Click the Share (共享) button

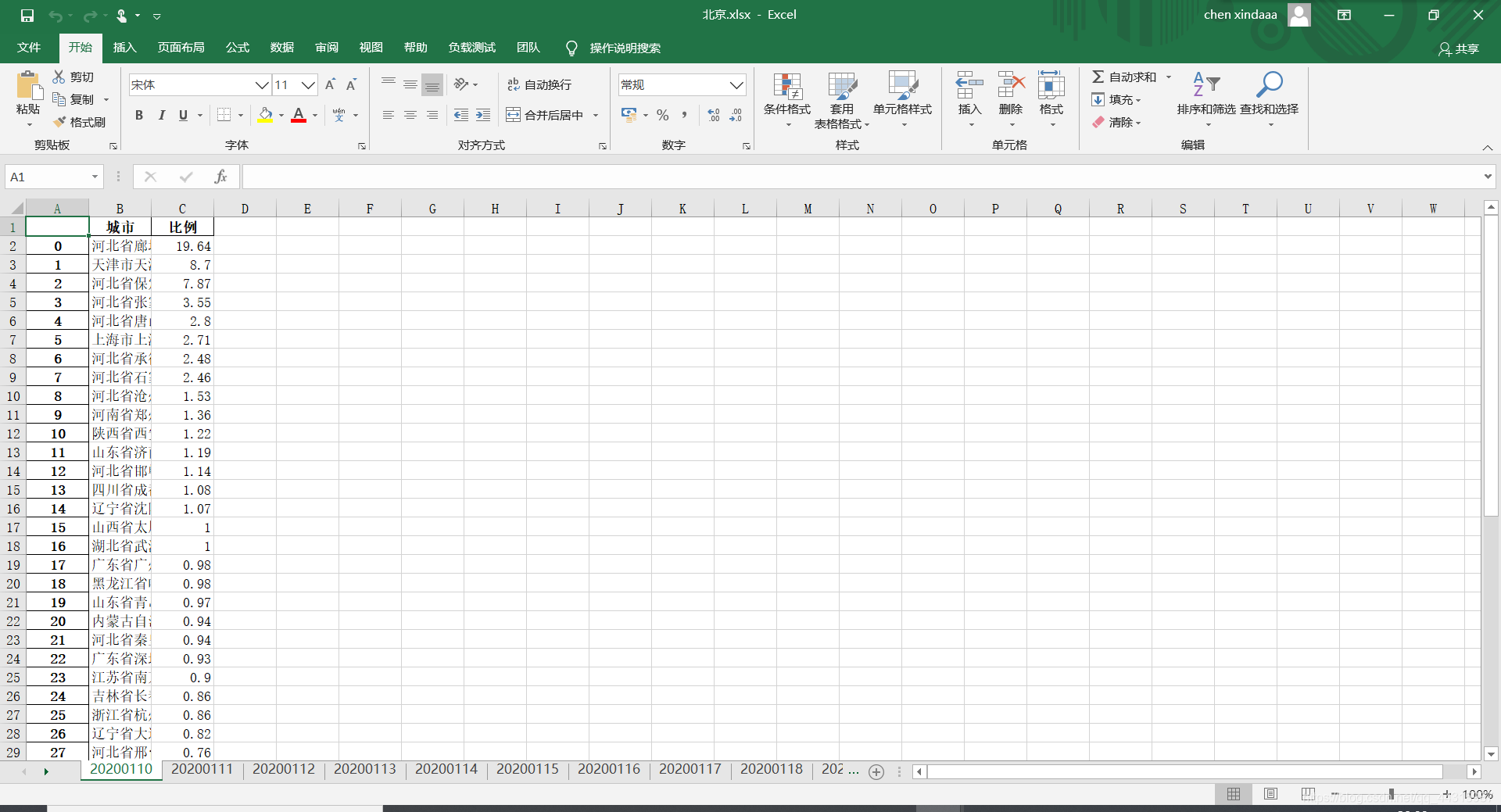(1459, 48)
